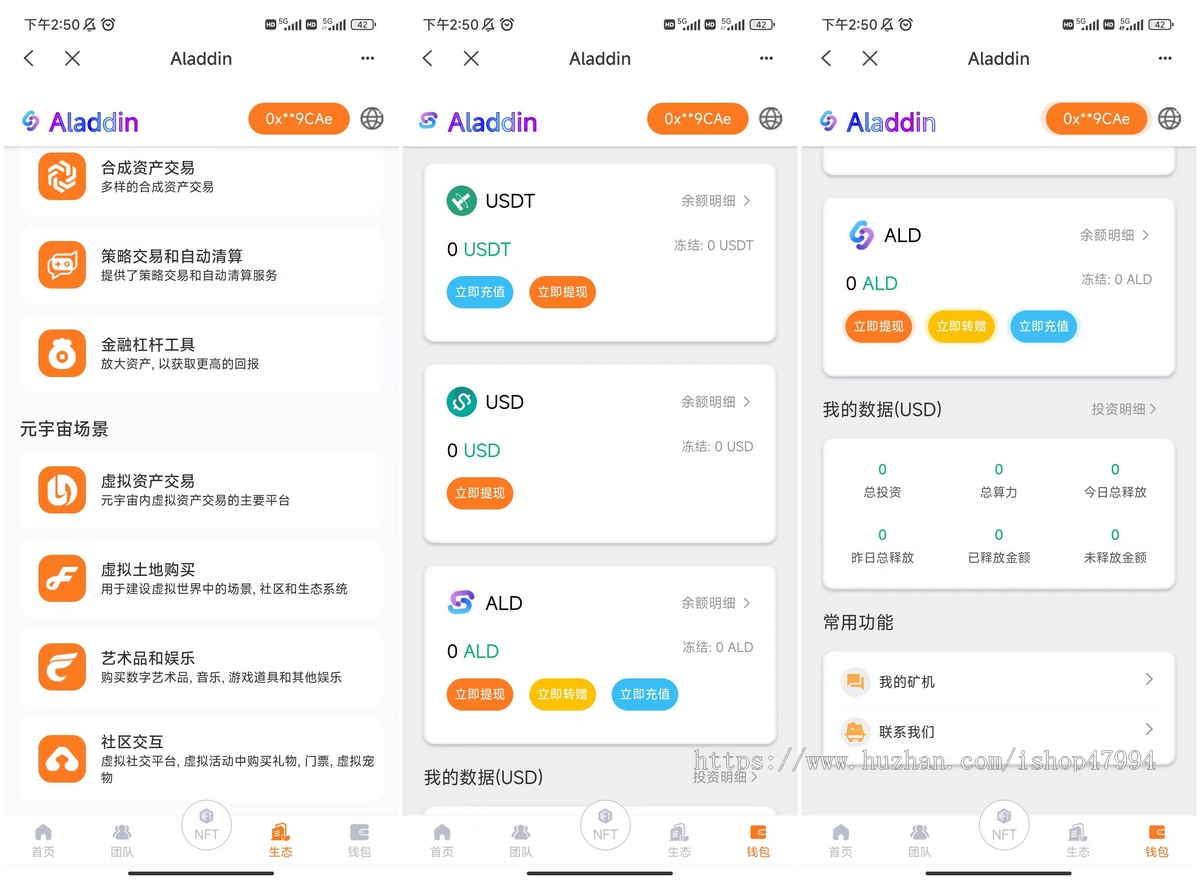Open three-dots menu in middle screen
1200x885 pixels.
point(767,59)
